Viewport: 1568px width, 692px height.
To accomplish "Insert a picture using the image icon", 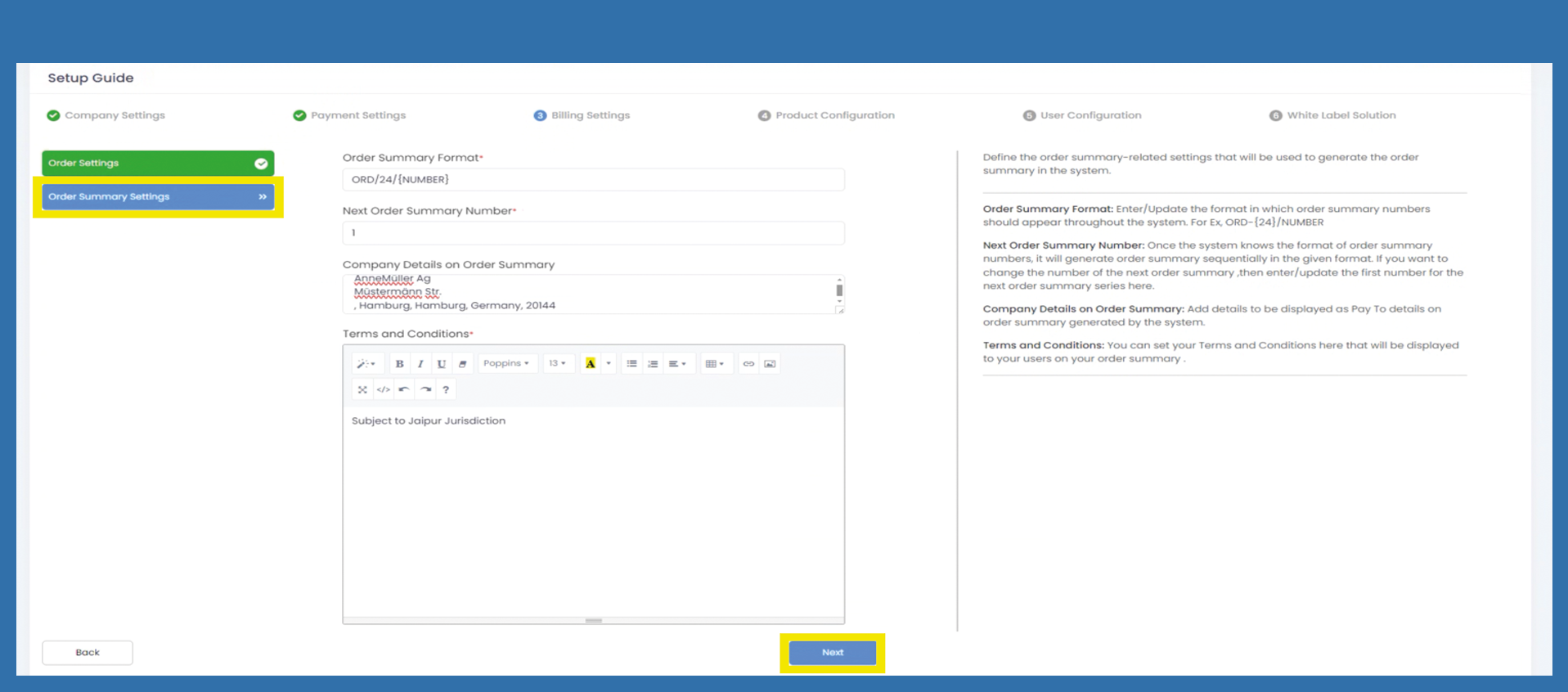I will (770, 364).
